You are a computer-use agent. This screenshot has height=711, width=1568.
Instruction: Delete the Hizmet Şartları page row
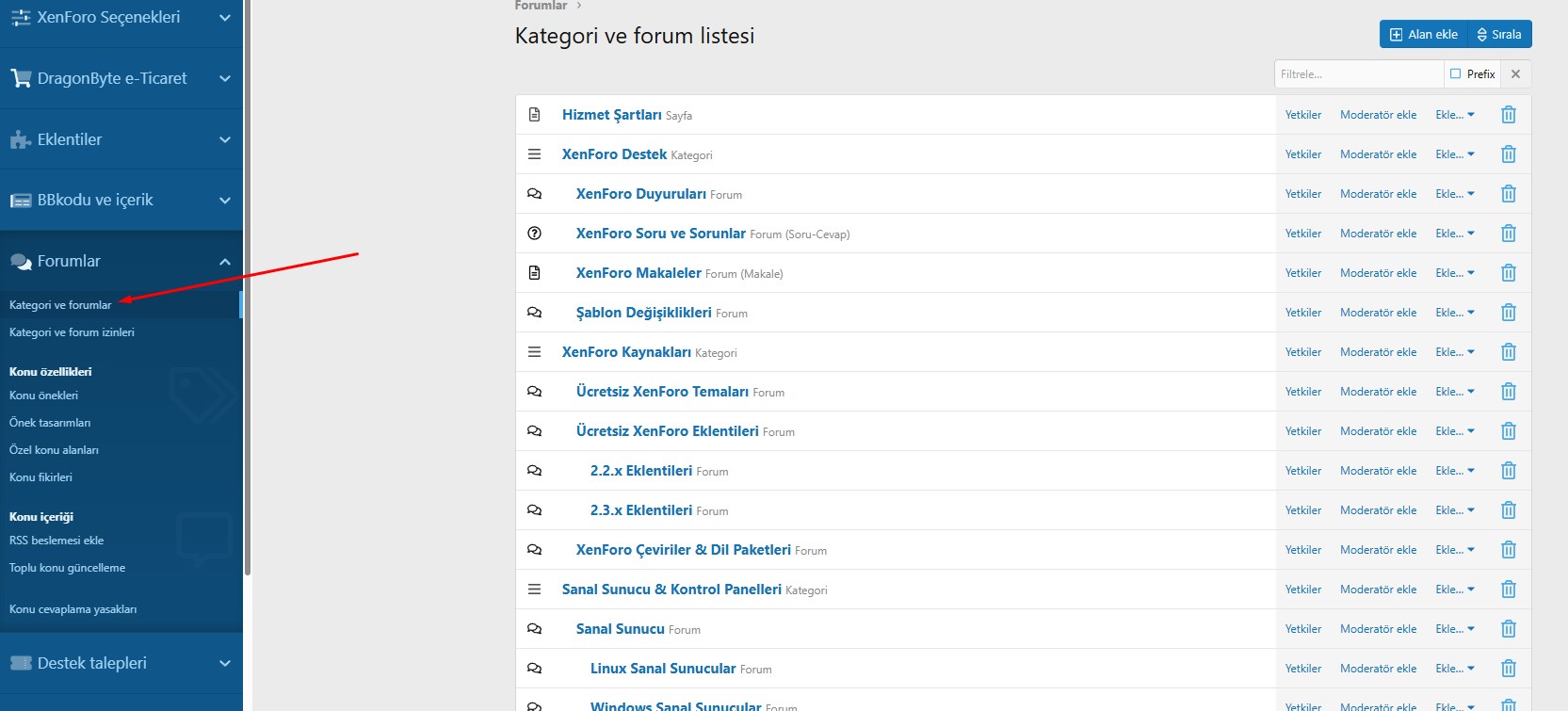pos(1508,115)
